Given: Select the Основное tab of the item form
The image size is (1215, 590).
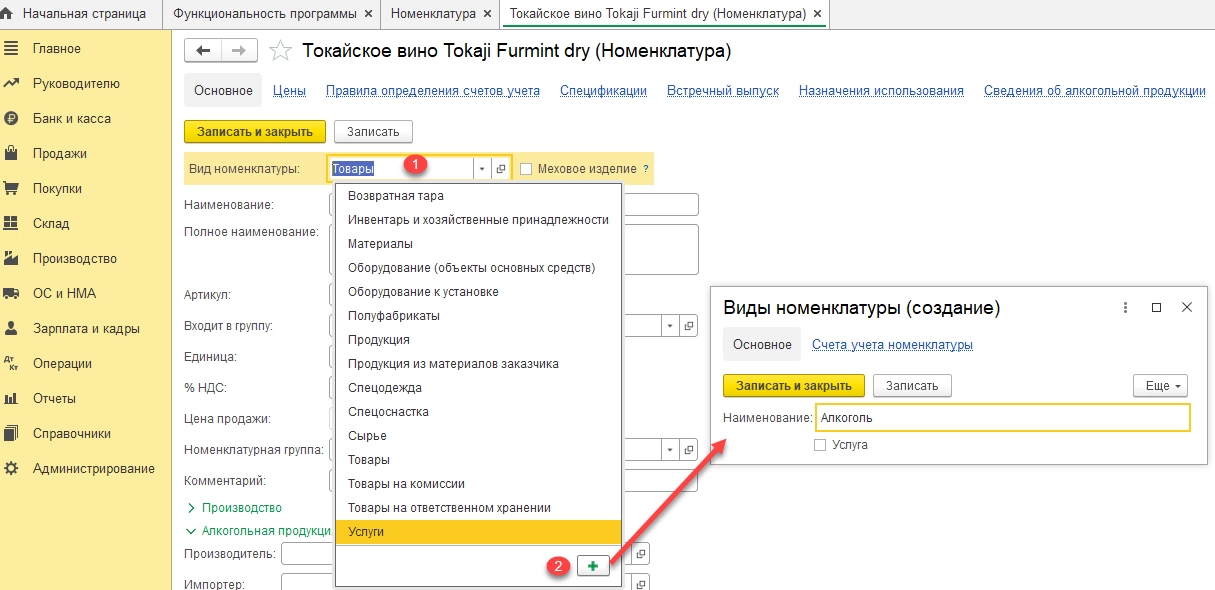Looking at the screenshot, I should point(223,90).
